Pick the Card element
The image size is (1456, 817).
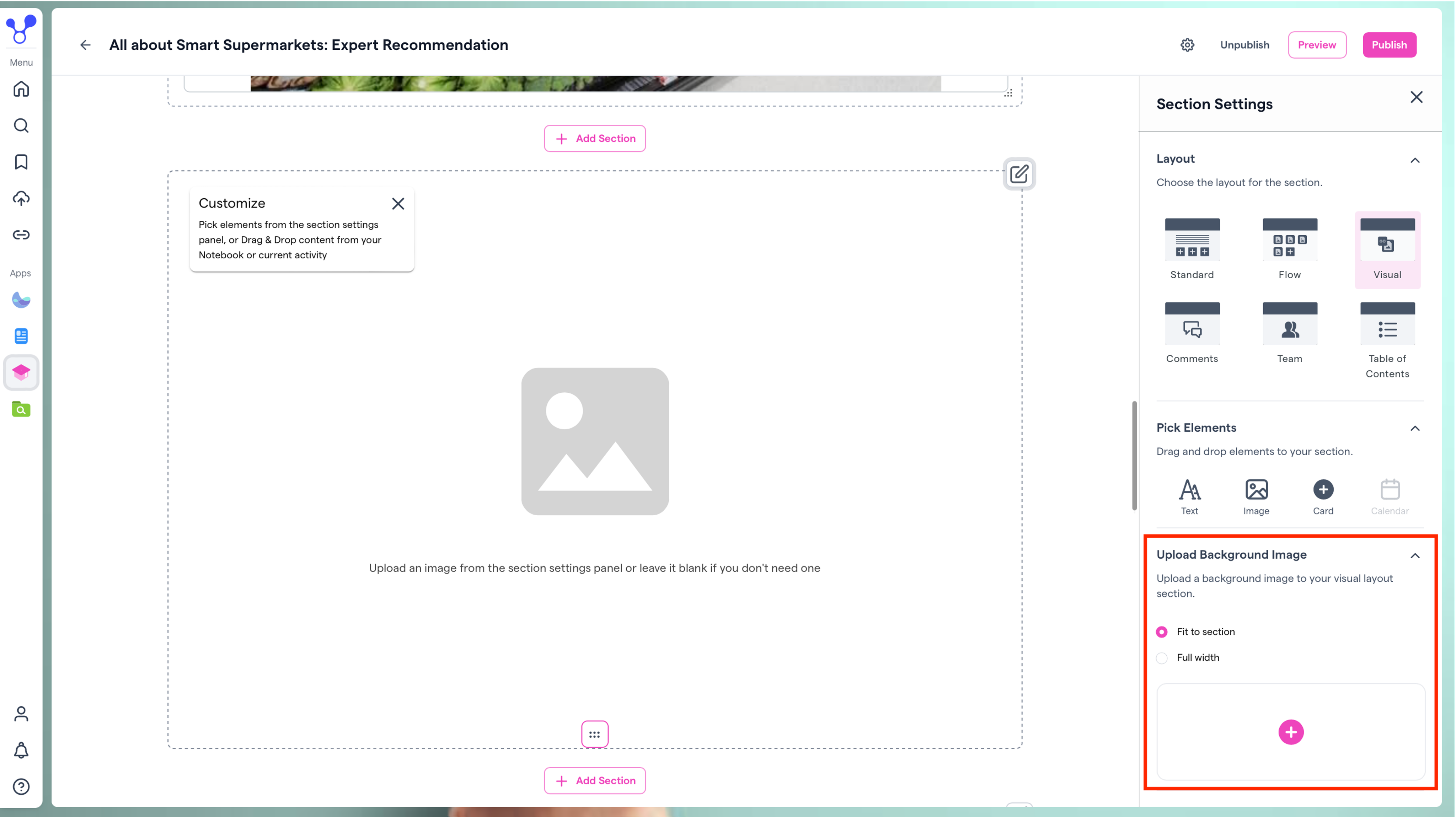coord(1323,497)
